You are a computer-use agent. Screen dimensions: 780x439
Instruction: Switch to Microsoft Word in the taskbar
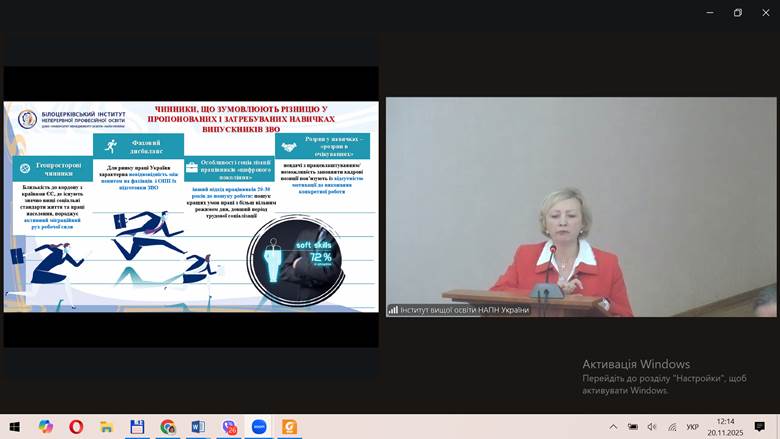198,426
